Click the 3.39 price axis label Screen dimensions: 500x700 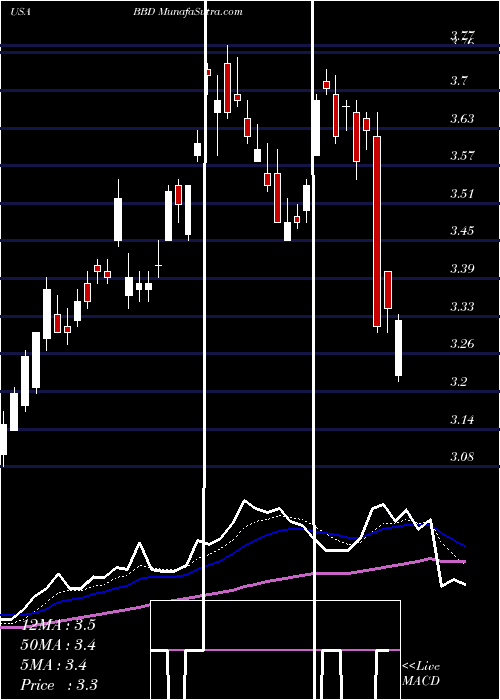coord(462,268)
